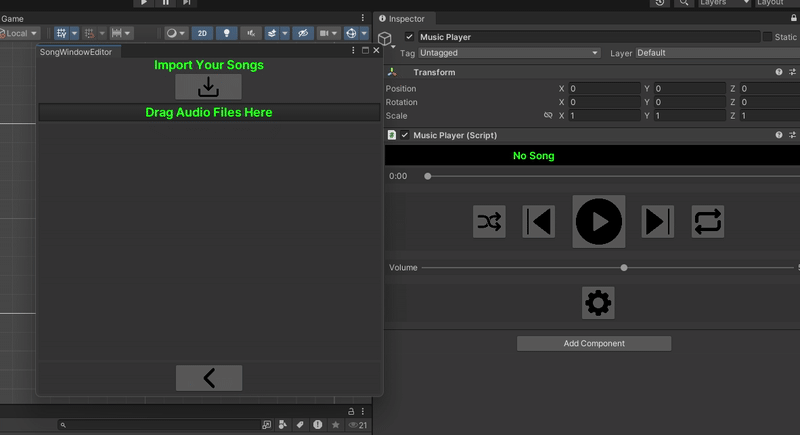The image size is (800, 435).
Task: Uncheck the Music Player (Script) enabled checkbox
Action: point(405,135)
